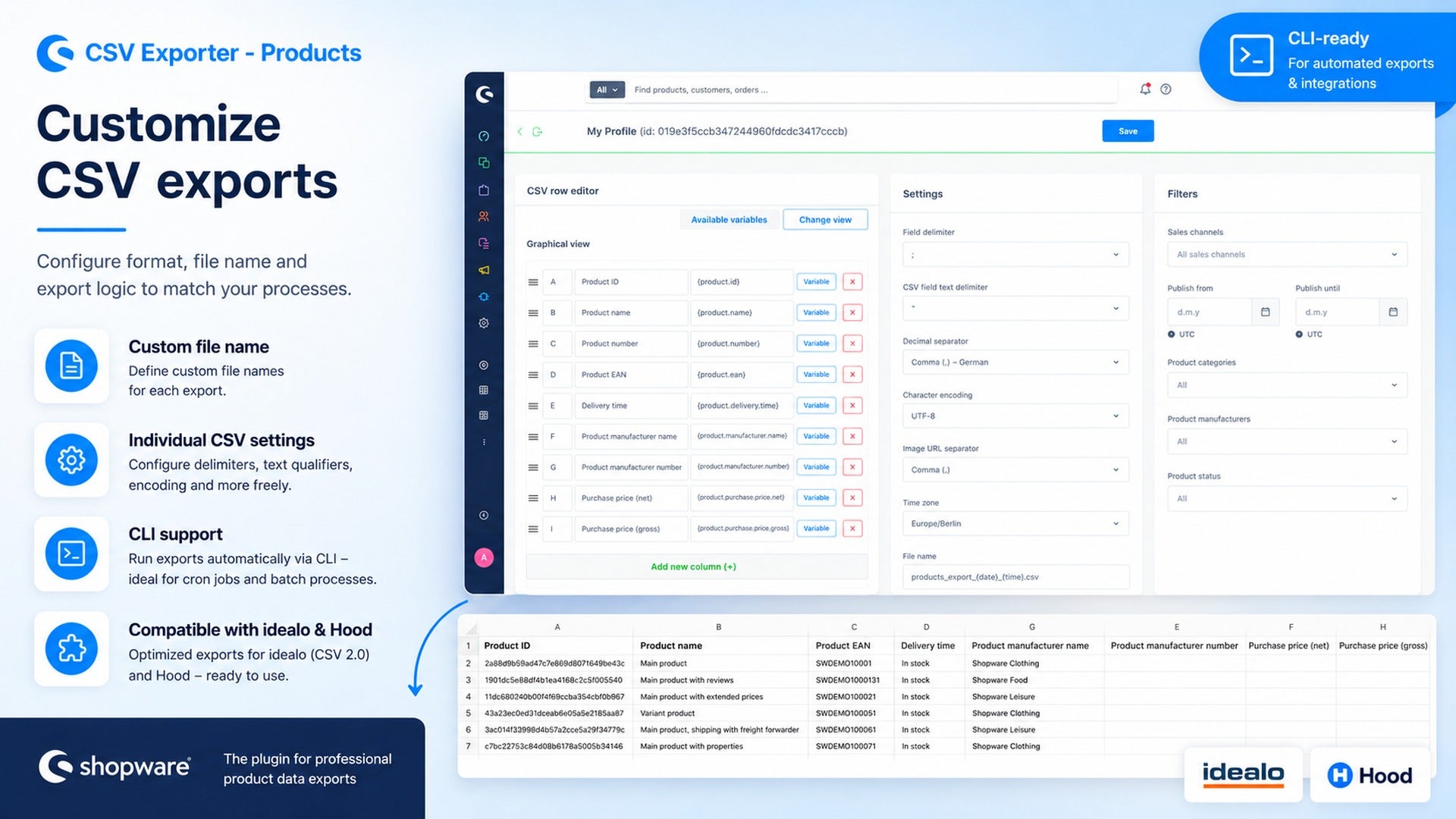Edit the Product name column label field

click(x=631, y=312)
